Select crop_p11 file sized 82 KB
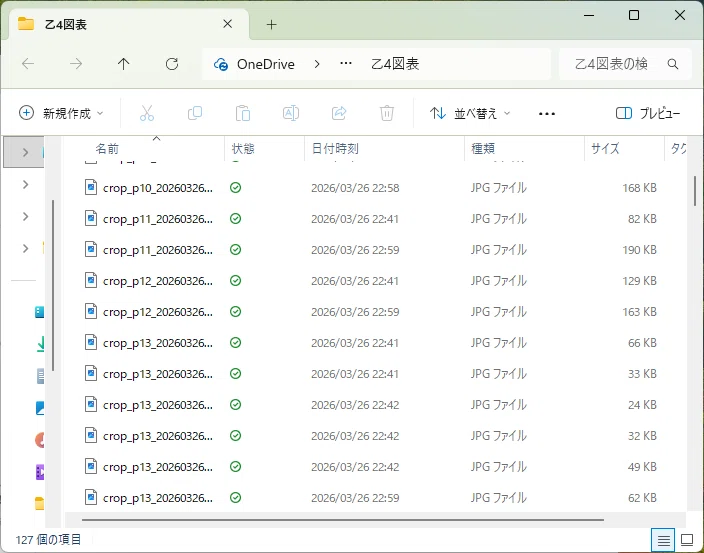Image resolution: width=704 pixels, height=553 pixels. point(158,219)
